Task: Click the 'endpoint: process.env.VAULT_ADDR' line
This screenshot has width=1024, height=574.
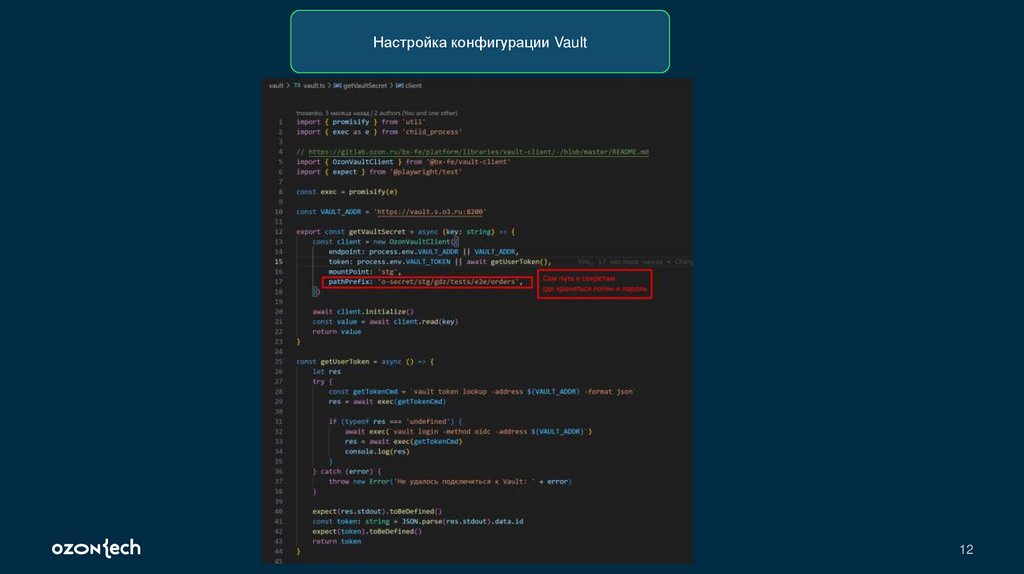Action: point(424,252)
